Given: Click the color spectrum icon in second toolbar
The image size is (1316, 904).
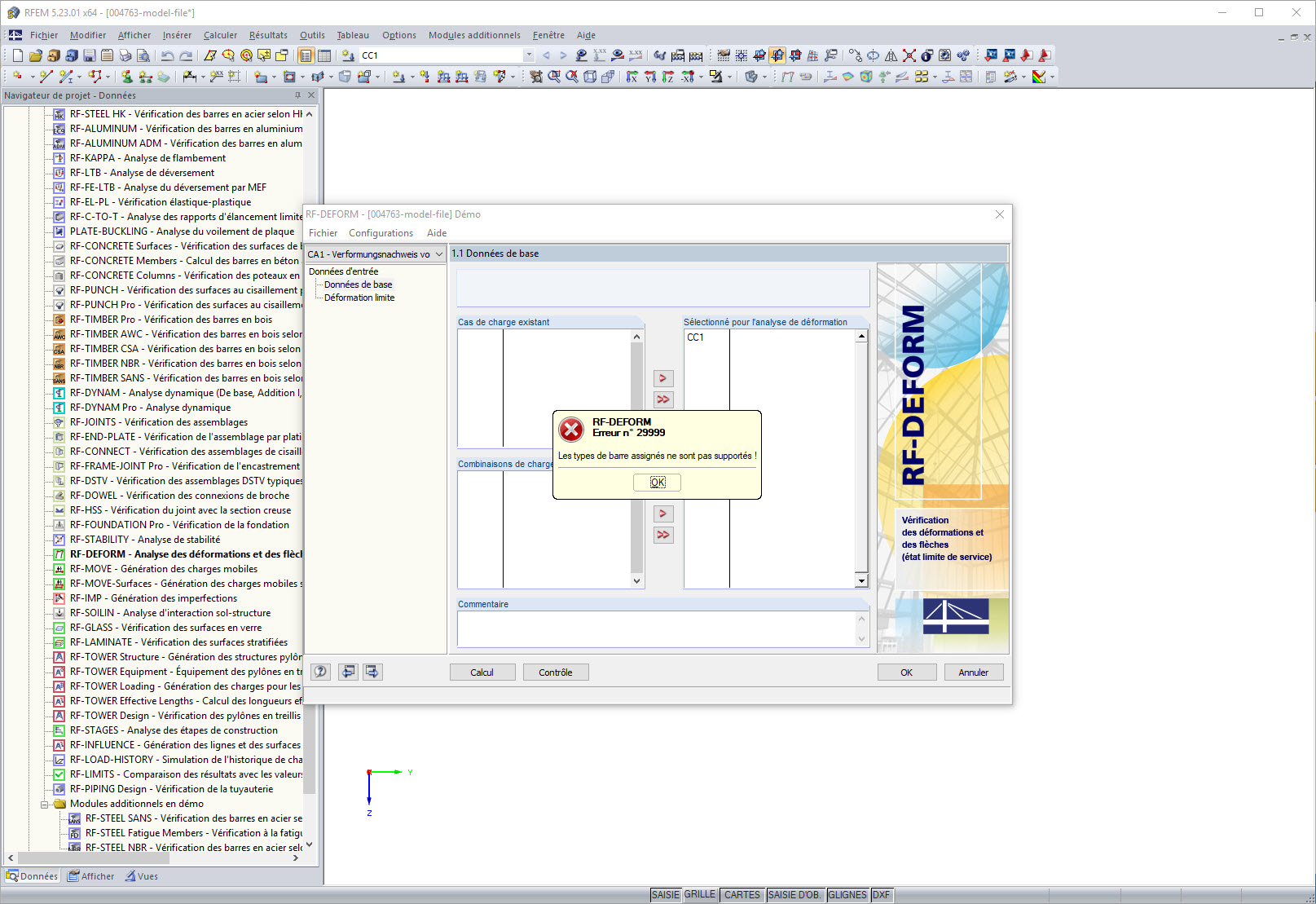Looking at the screenshot, I should pyautogui.click(x=1039, y=77).
